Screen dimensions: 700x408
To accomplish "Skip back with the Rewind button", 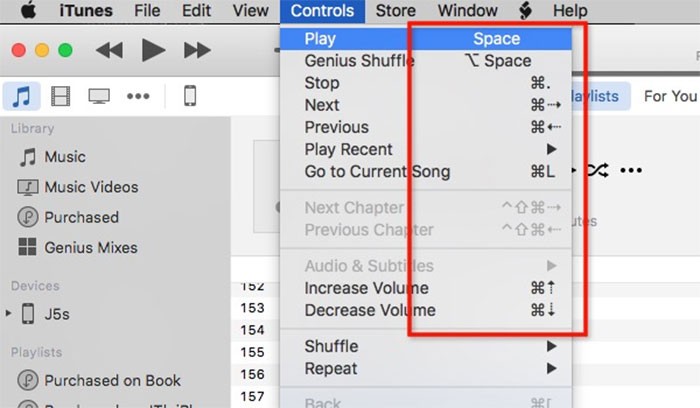I will pos(109,50).
